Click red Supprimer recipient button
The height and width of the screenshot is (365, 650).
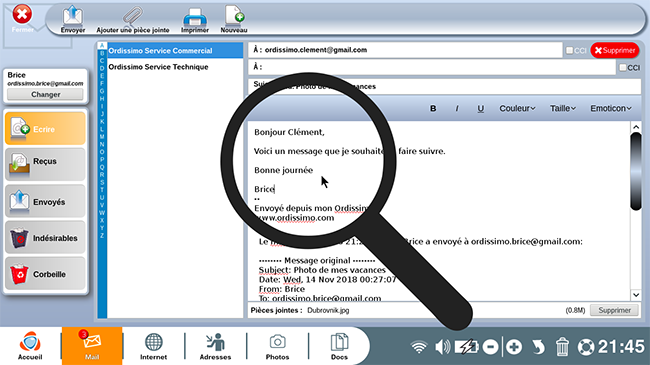[615, 50]
